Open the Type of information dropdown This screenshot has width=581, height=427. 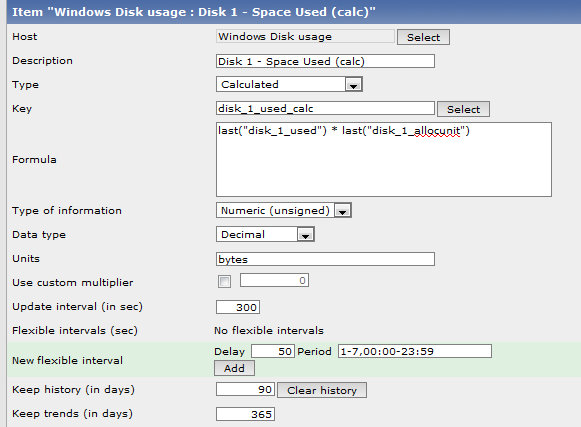click(284, 210)
